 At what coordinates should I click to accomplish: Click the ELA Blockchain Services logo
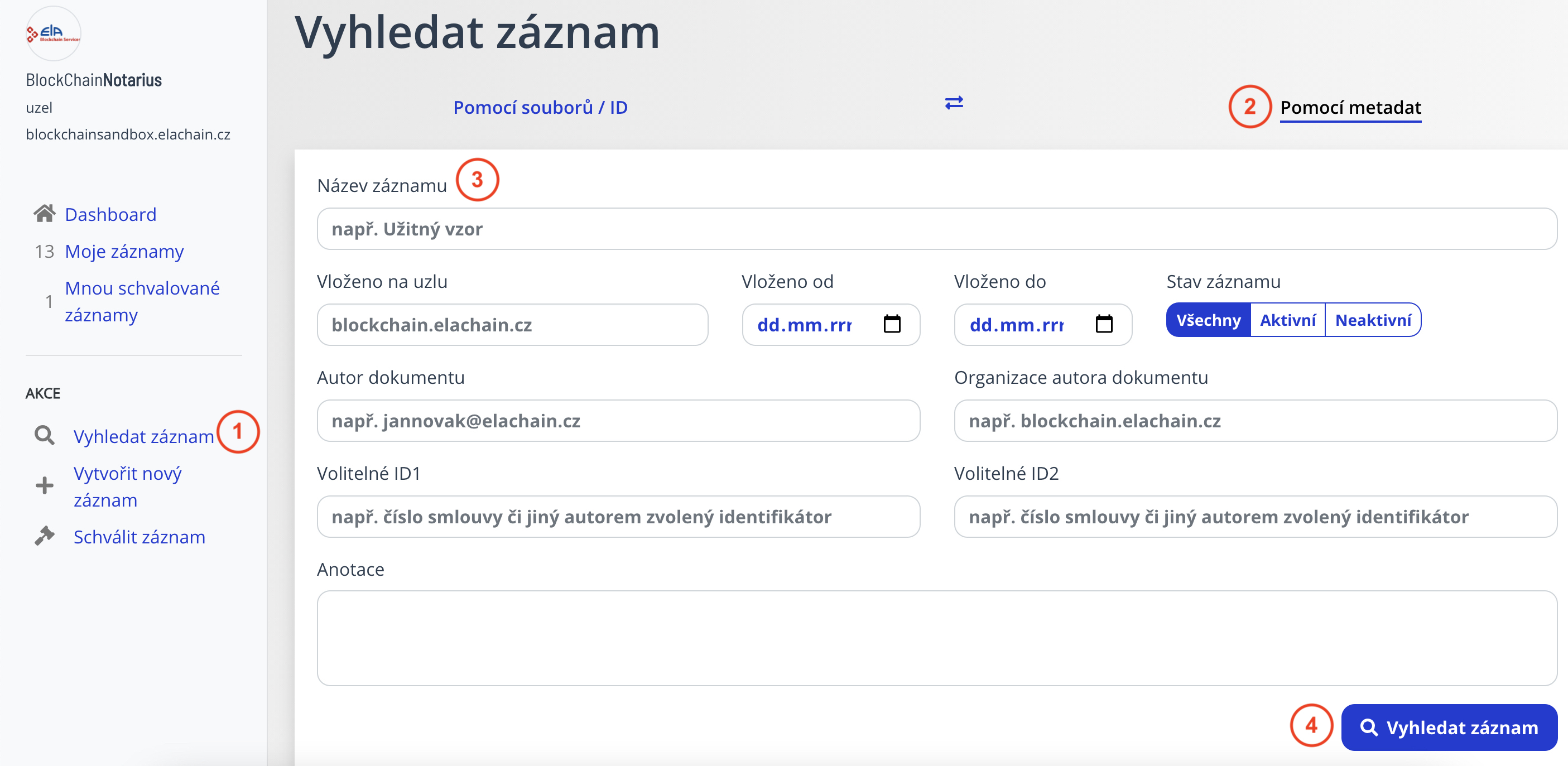pos(54,34)
